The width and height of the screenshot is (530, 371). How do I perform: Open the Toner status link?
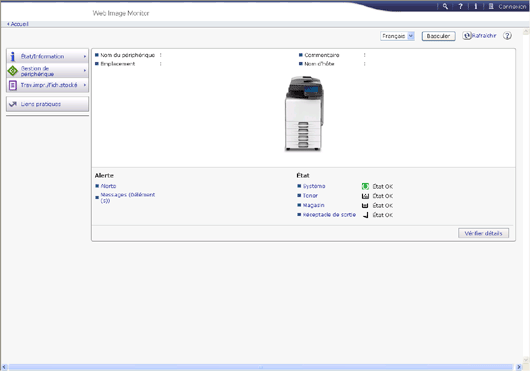tap(310, 196)
